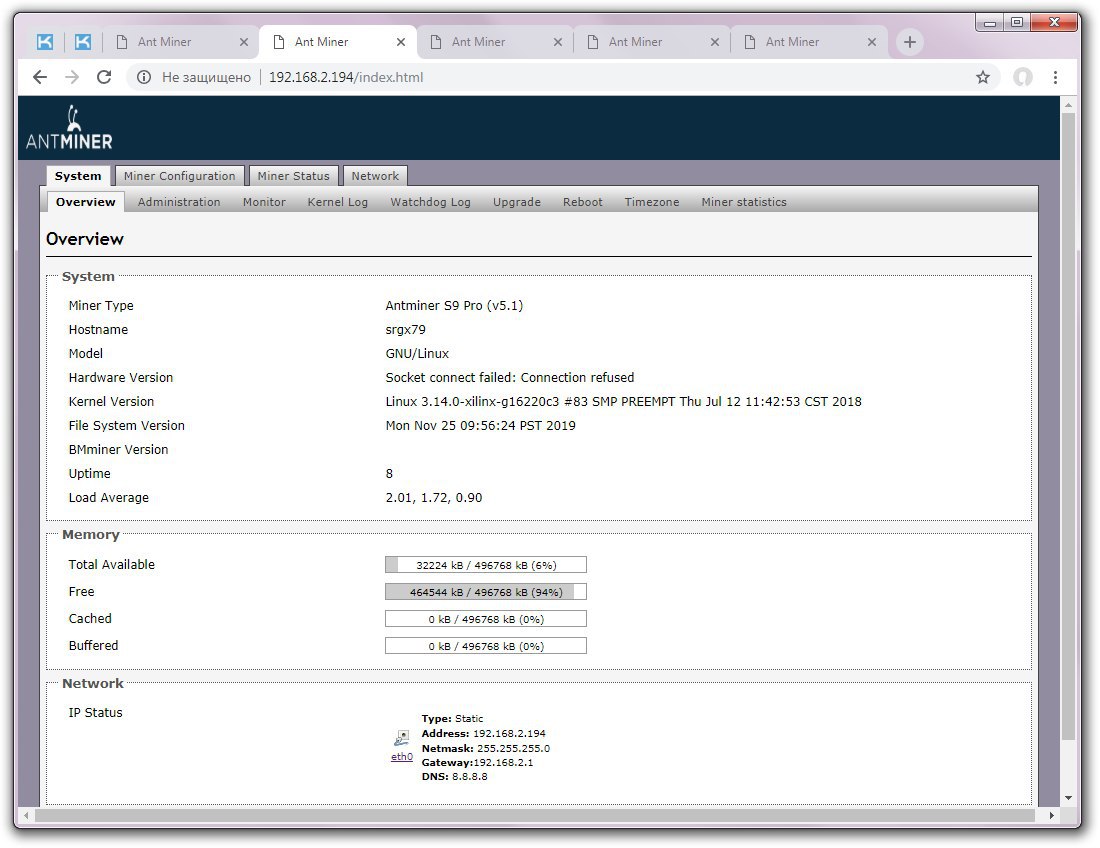
Task: Open the Miner Configuration tab
Action: pos(180,176)
